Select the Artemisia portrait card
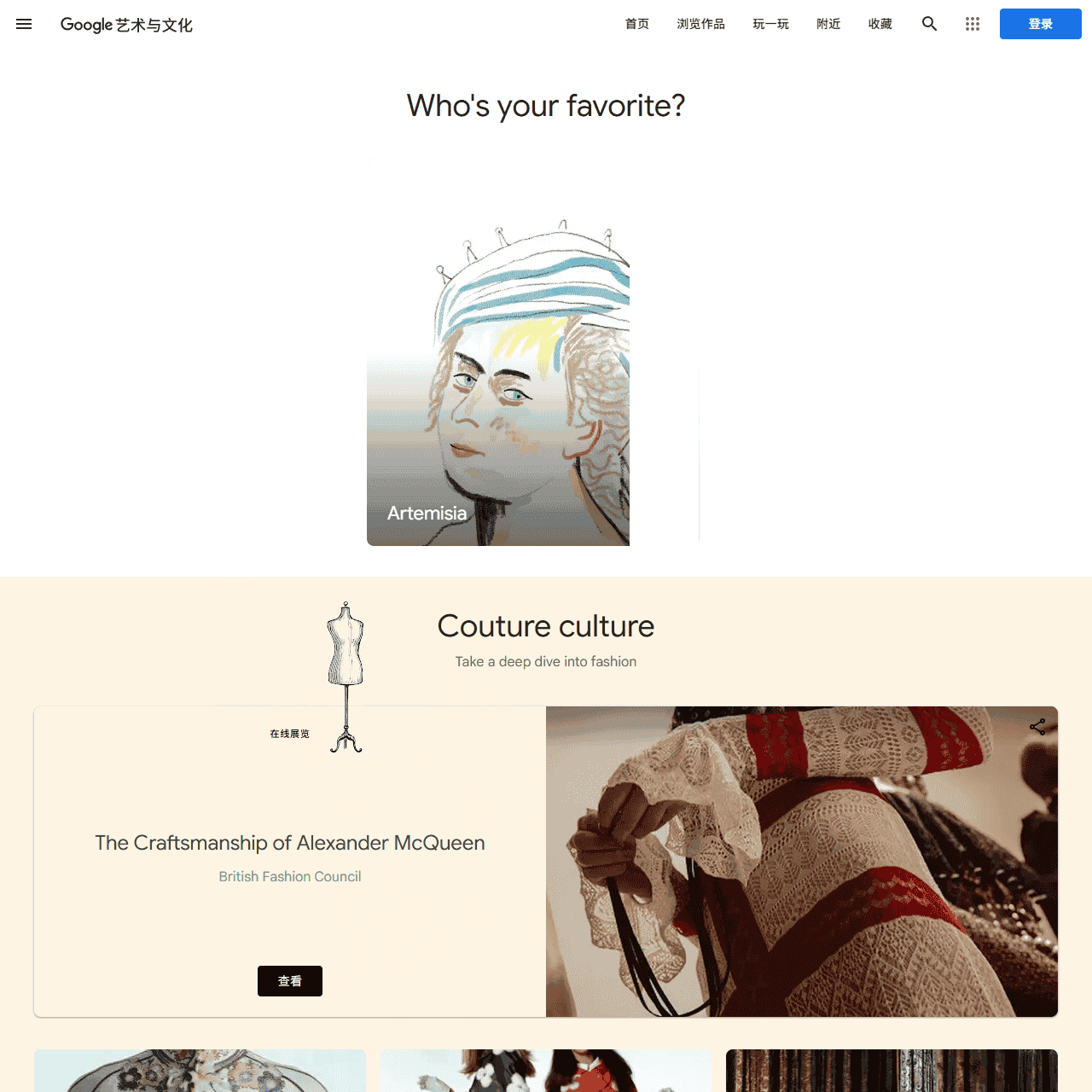Screen dimensions: 1092x1092 pos(498,382)
